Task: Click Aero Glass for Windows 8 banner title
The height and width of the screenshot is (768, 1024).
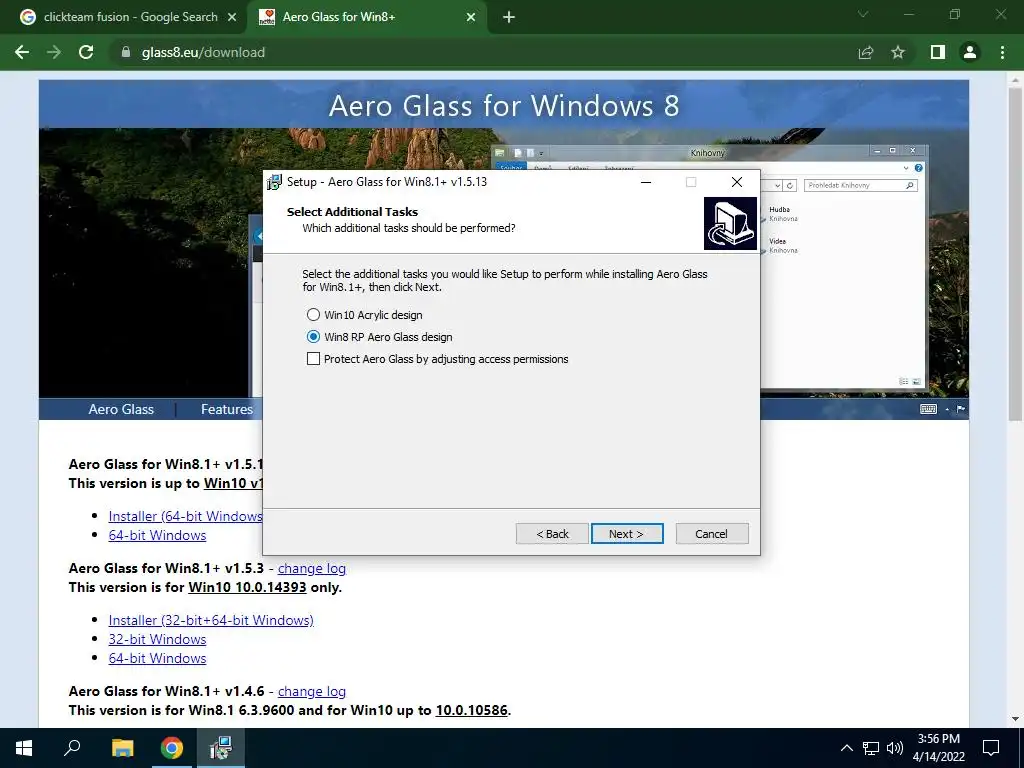Action: pyautogui.click(x=504, y=106)
